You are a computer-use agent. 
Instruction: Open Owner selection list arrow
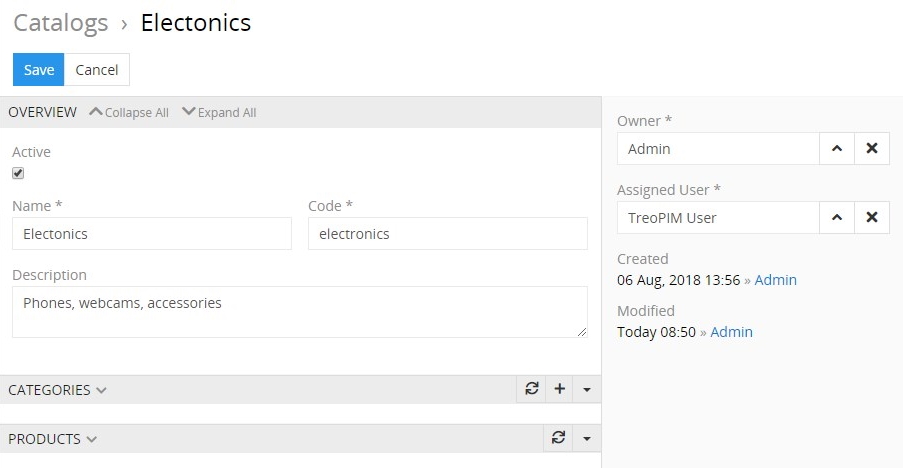837,148
